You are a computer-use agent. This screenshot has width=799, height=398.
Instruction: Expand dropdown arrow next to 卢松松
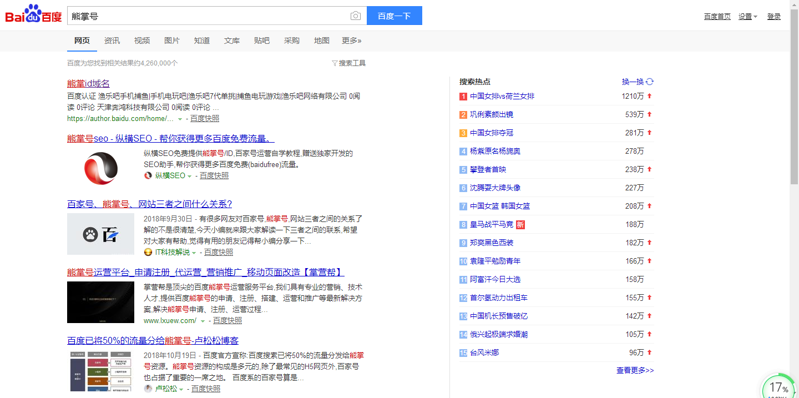(181, 389)
